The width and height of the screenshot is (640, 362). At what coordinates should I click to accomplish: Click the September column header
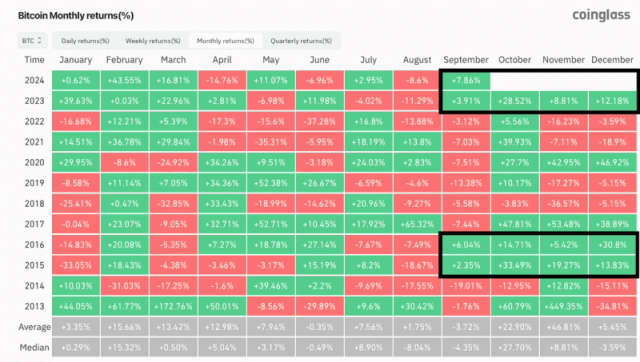pos(466,60)
